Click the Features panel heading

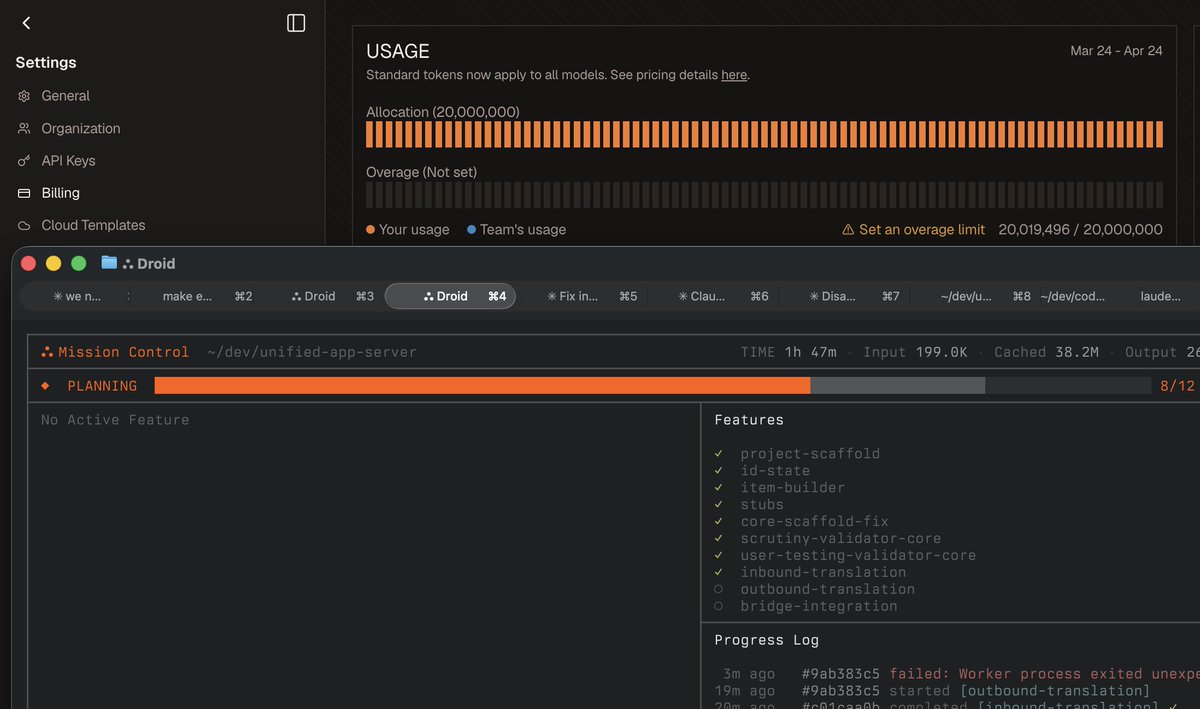pyautogui.click(x=749, y=420)
